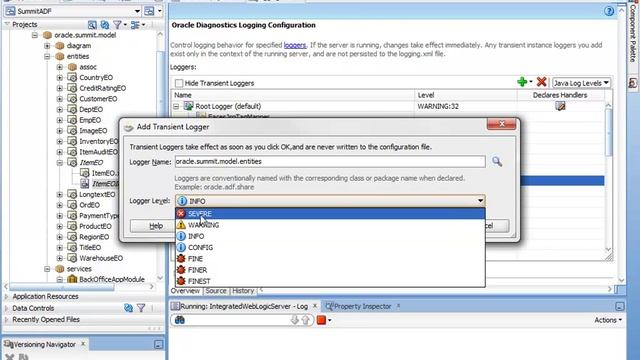640x360 pixels.
Task: Click the Data Controls refresh icon
Action: pyautogui.click(x=128, y=308)
